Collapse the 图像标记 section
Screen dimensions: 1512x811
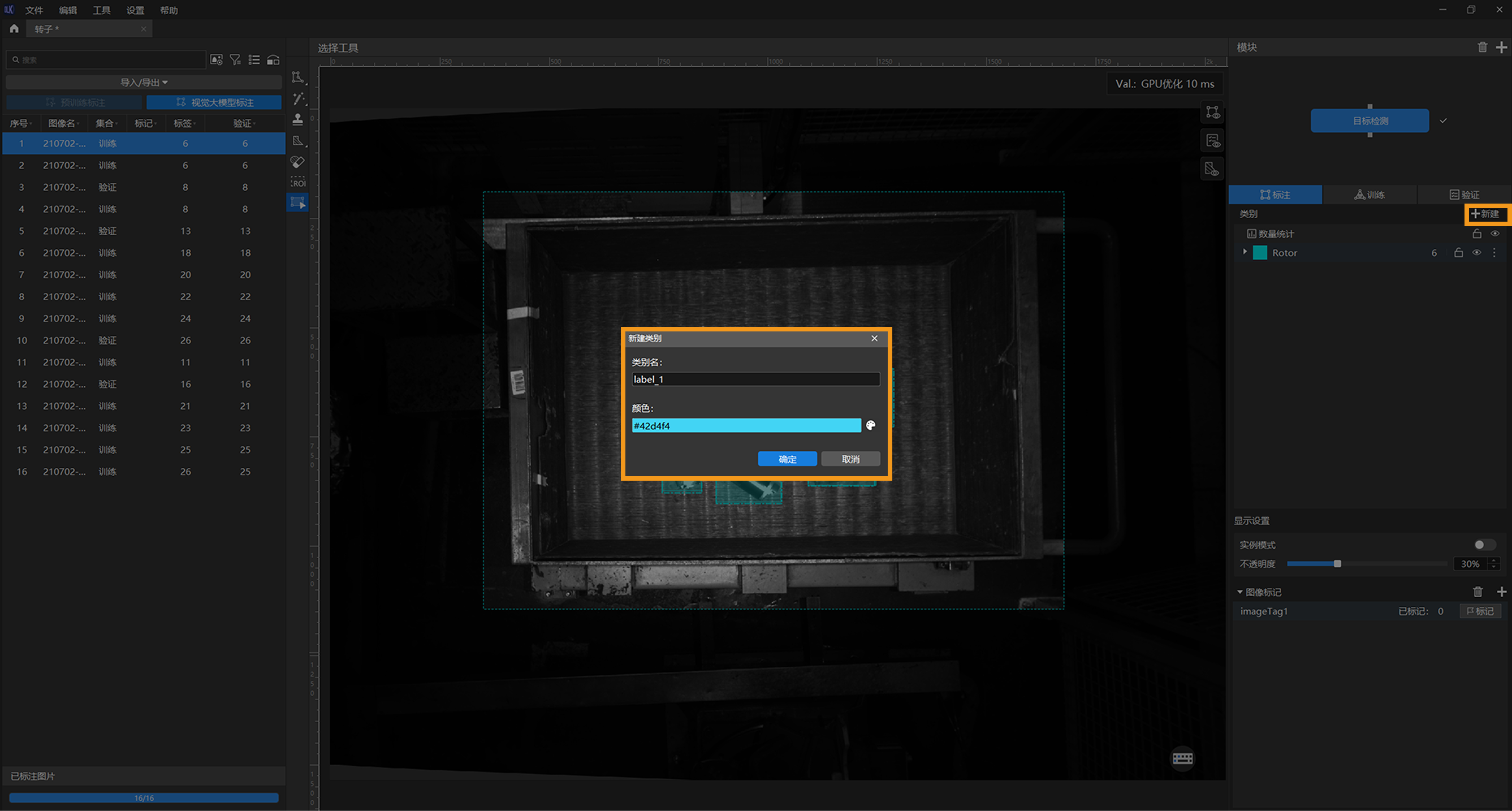pyautogui.click(x=1239, y=592)
